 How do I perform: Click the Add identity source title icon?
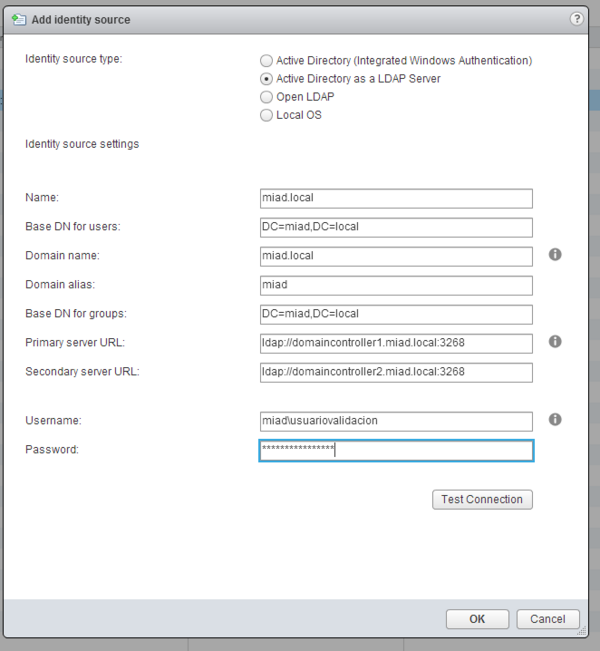(x=18, y=19)
